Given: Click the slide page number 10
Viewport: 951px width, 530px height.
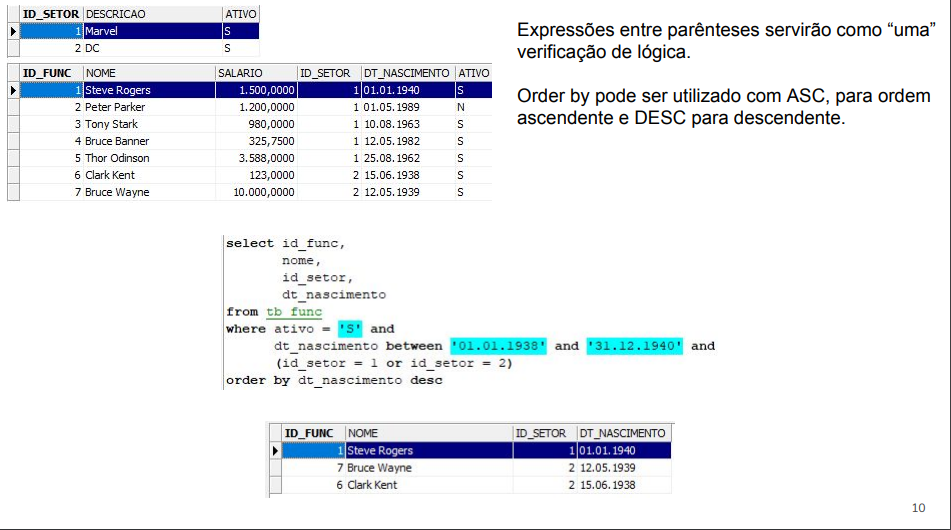Looking at the screenshot, I should (x=918, y=507).
